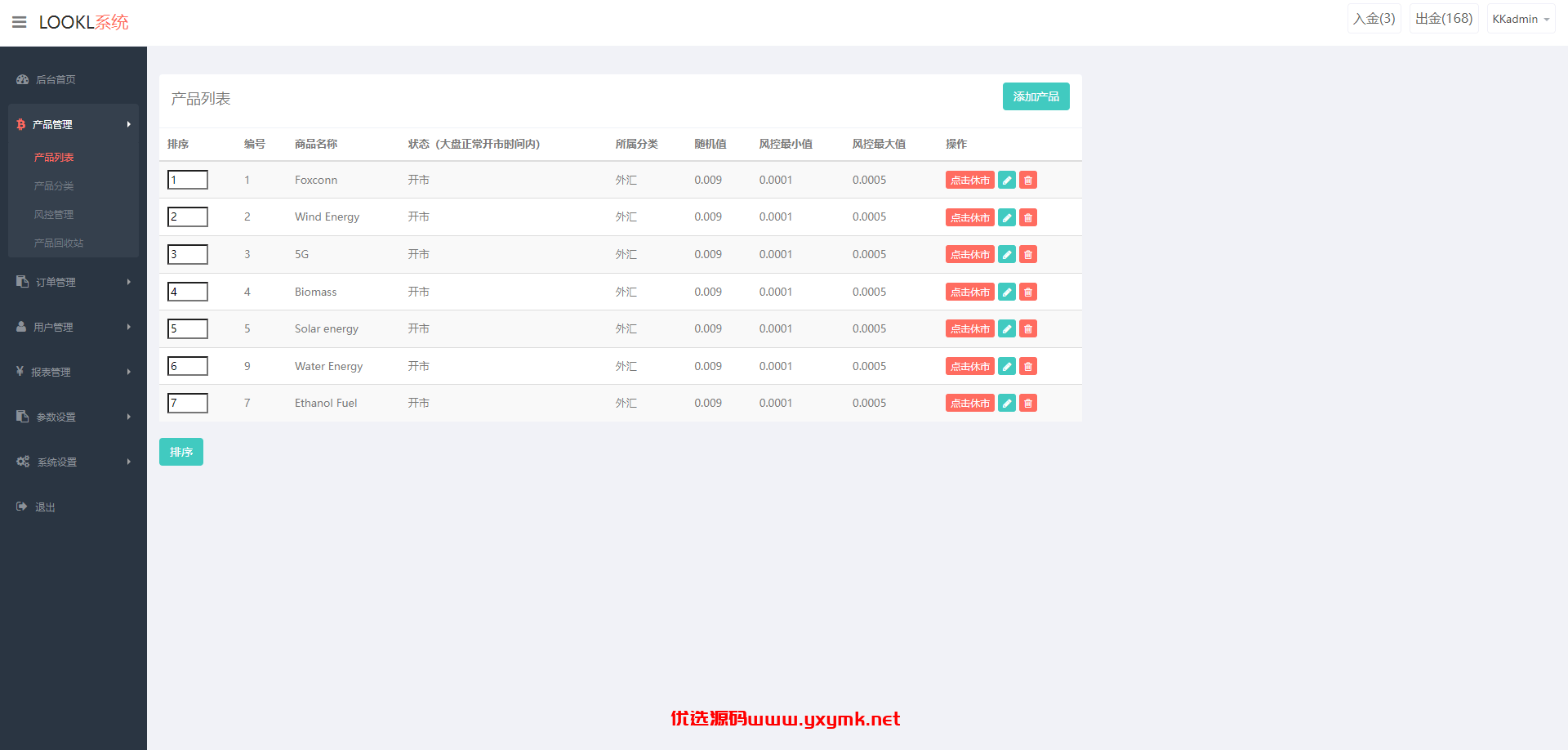The width and height of the screenshot is (1568, 750).
Task: Open the KKadmin user dropdown
Action: point(1521,19)
